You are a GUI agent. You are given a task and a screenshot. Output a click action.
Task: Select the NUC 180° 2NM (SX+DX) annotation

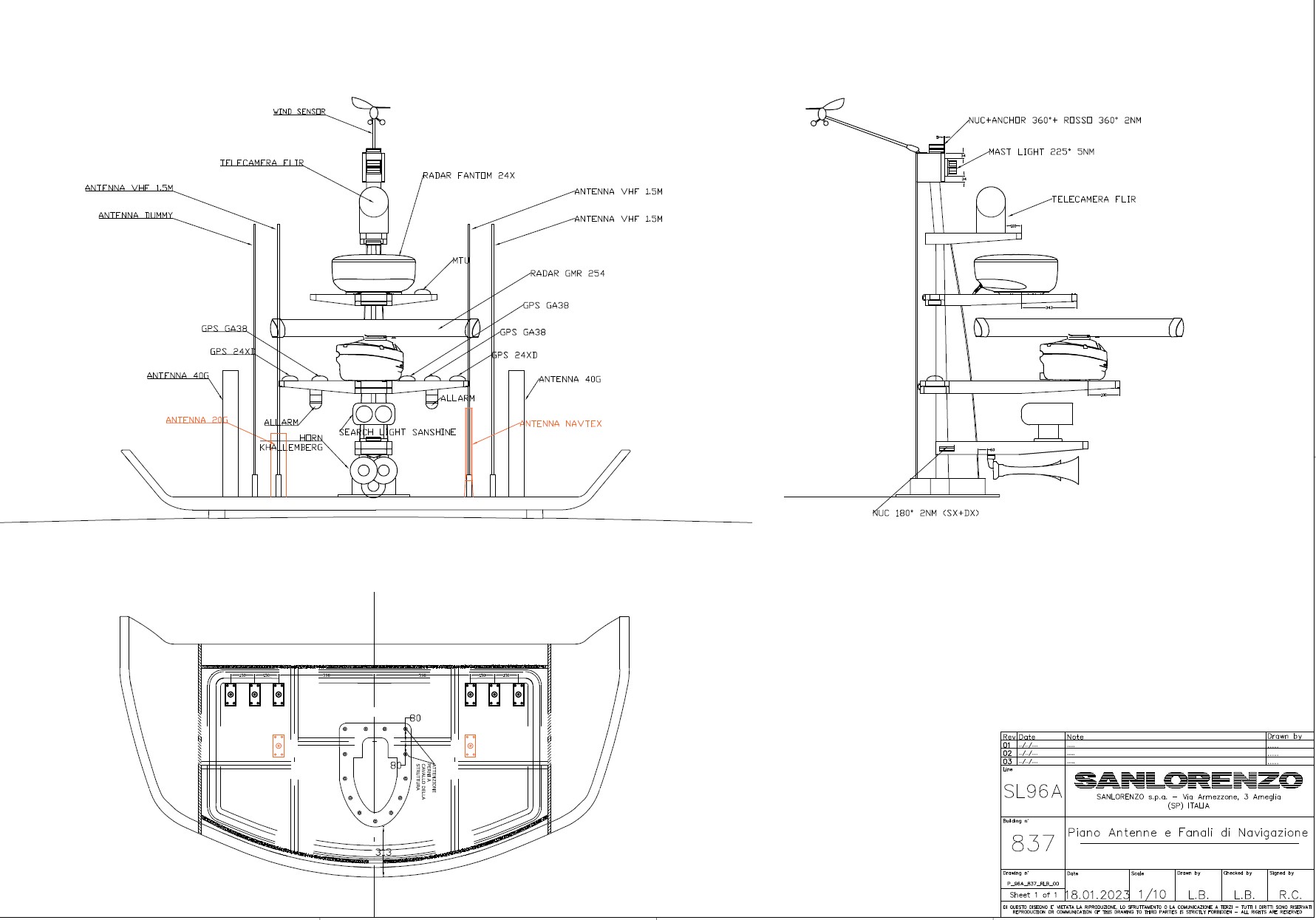tap(925, 513)
